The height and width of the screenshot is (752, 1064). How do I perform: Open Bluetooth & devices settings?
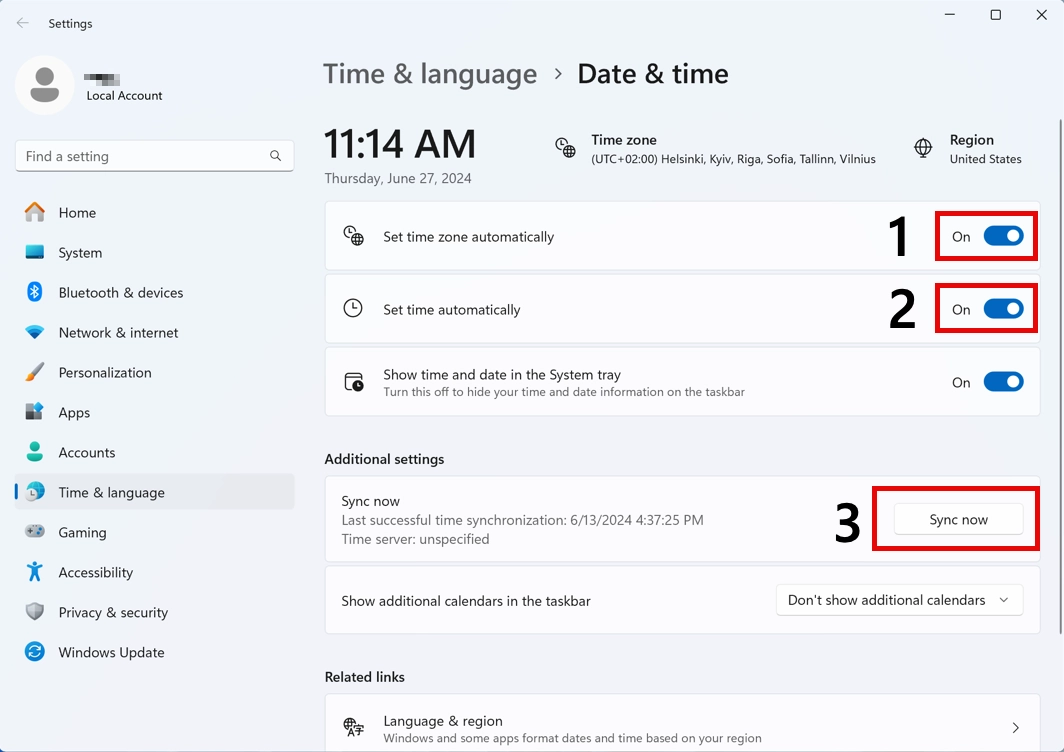[34, 292]
